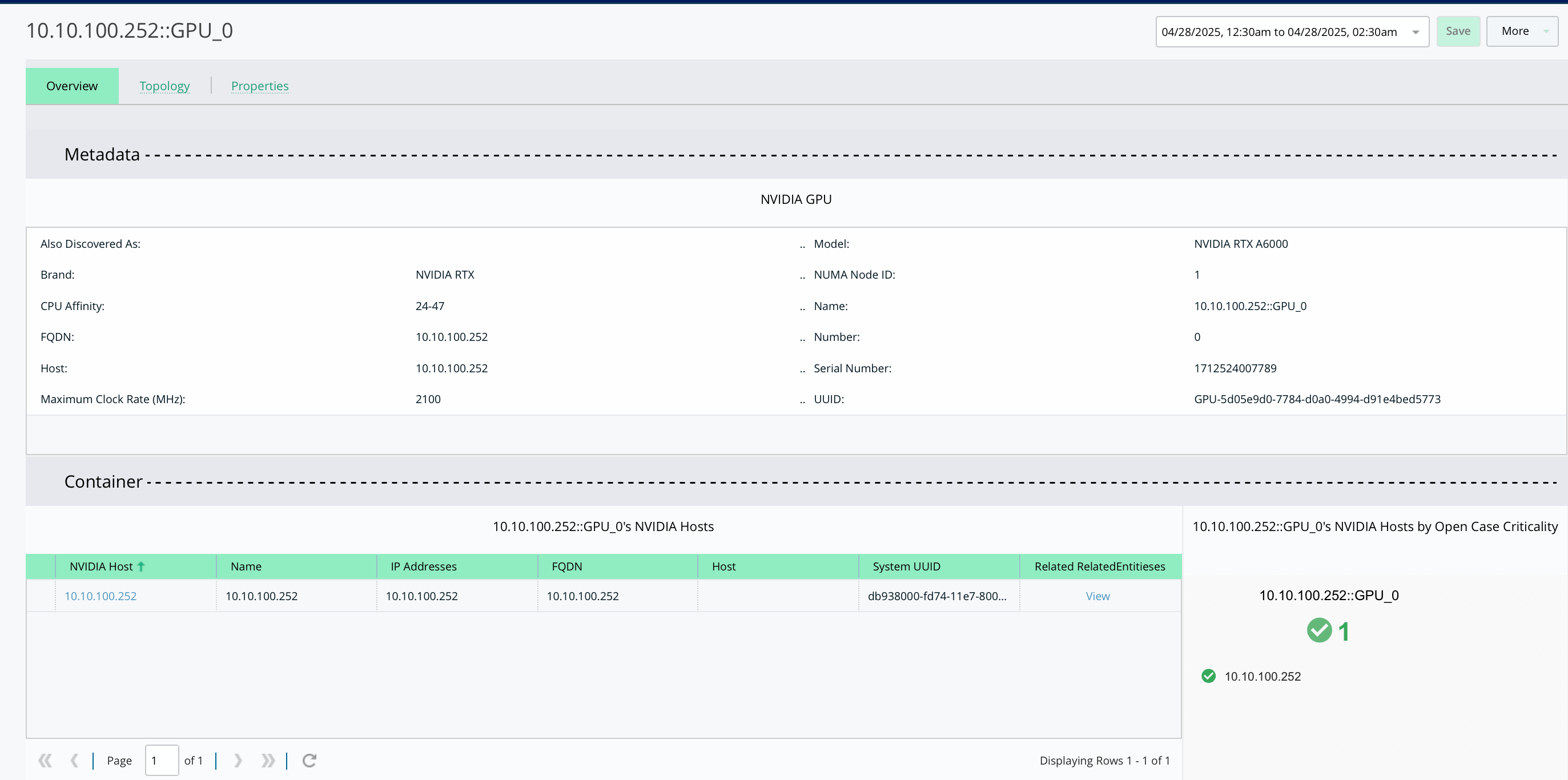The height and width of the screenshot is (780, 1568).
Task: Click NVIDIA Hosts by Open Case Criticality title
Action: coord(1375,526)
